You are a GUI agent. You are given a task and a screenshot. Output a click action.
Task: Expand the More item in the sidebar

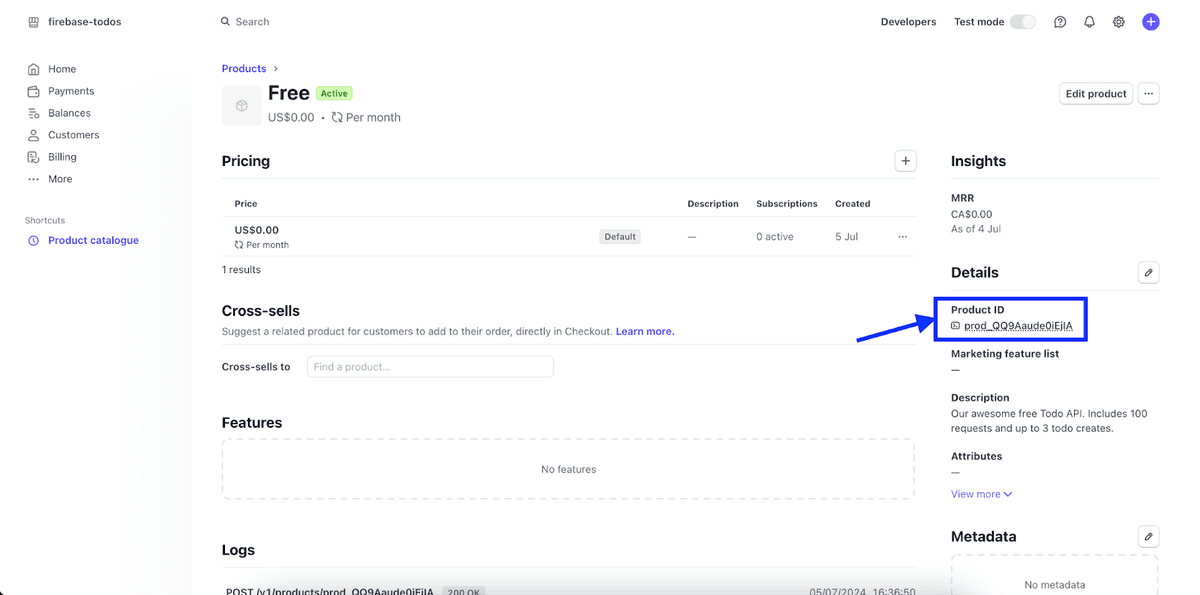click(x=60, y=178)
